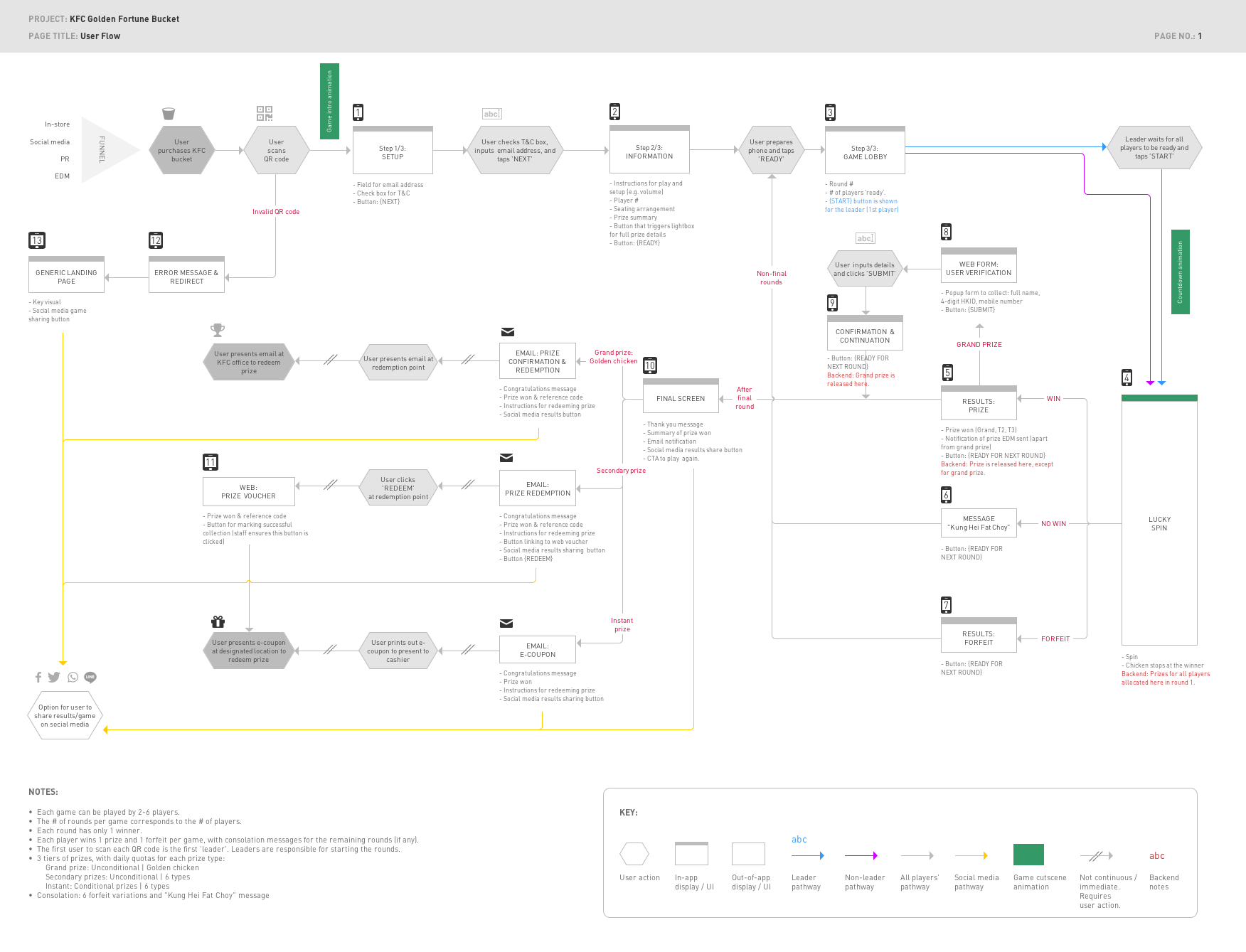Viewport: 1246px width, 952px height.
Task: Click the abc text icon above the T&C step
Action: pos(492,114)
